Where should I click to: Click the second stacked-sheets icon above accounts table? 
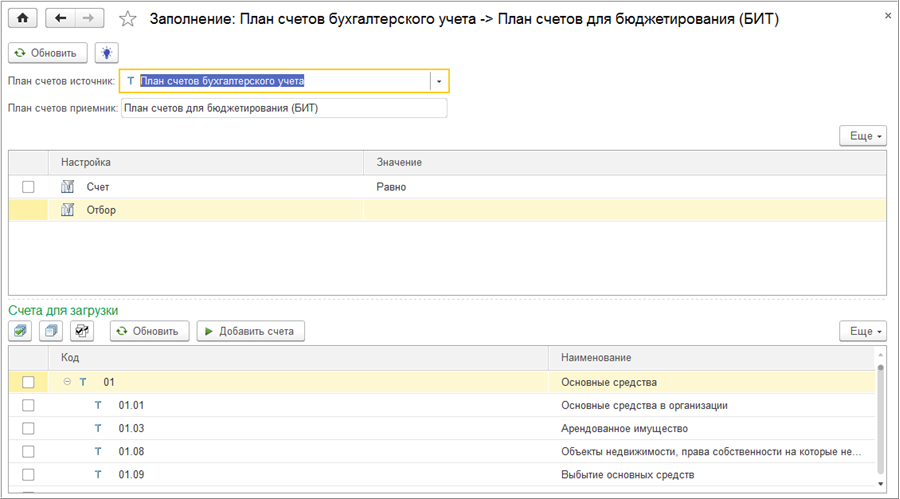click(54, 331)
